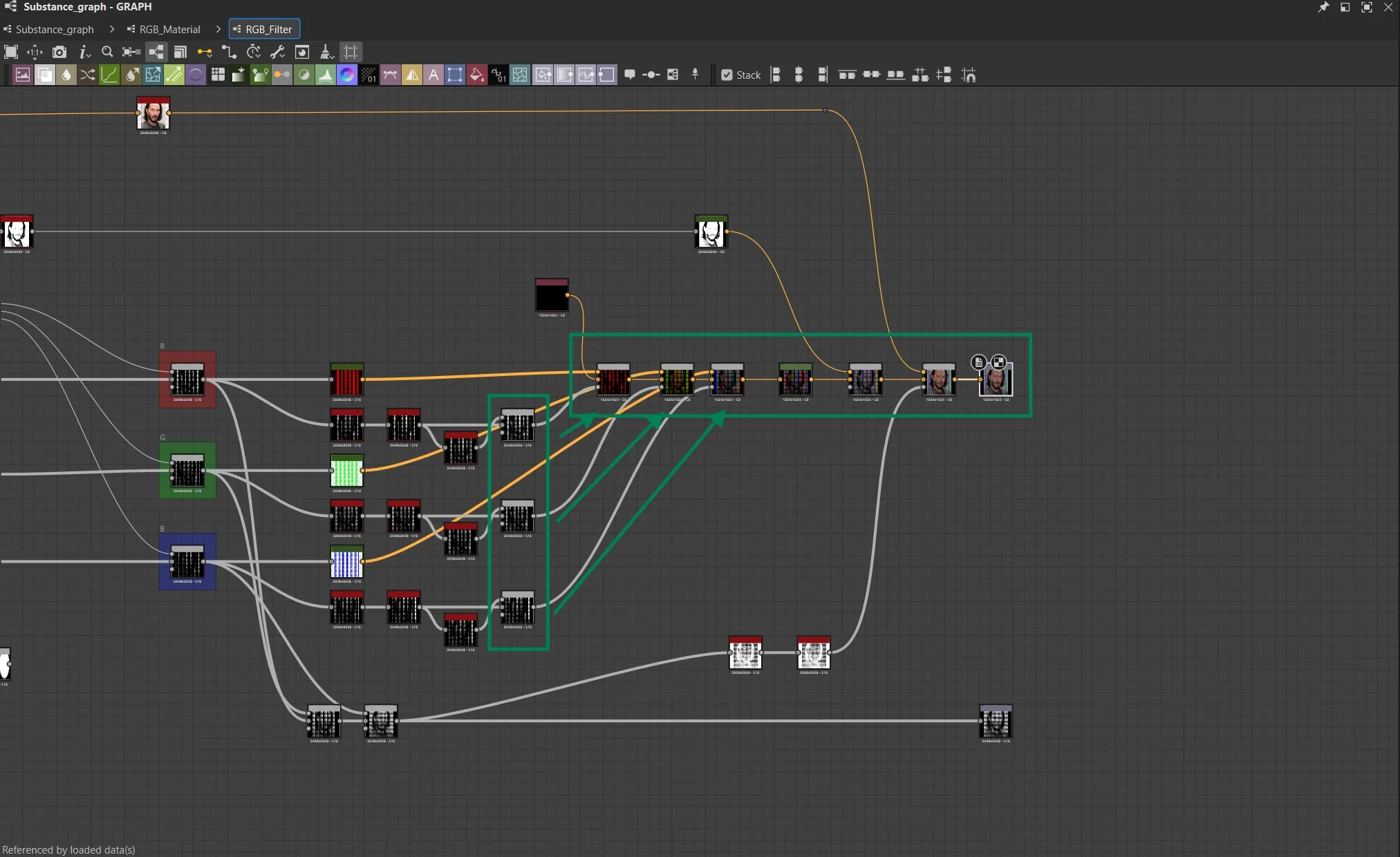Select the bright green striped node

click(x=346, y=471)
